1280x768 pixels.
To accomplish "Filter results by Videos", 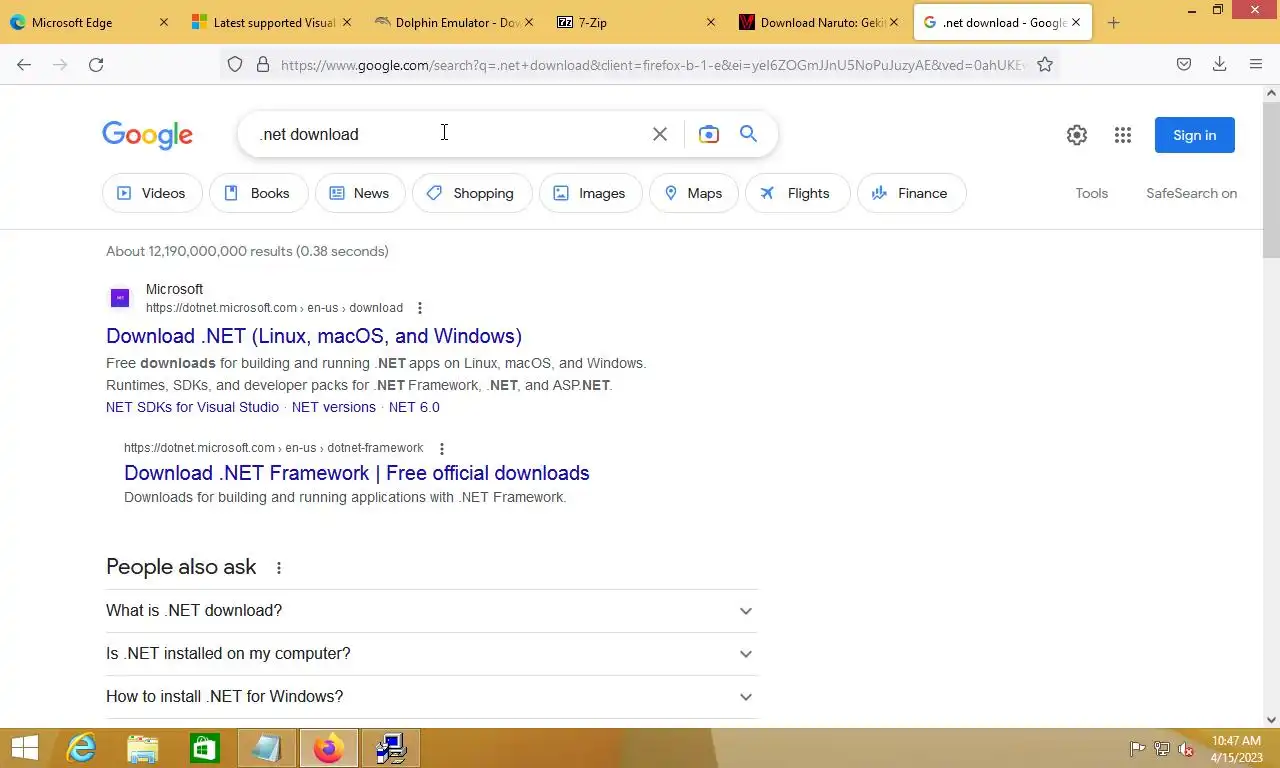I will pos(152,193).
